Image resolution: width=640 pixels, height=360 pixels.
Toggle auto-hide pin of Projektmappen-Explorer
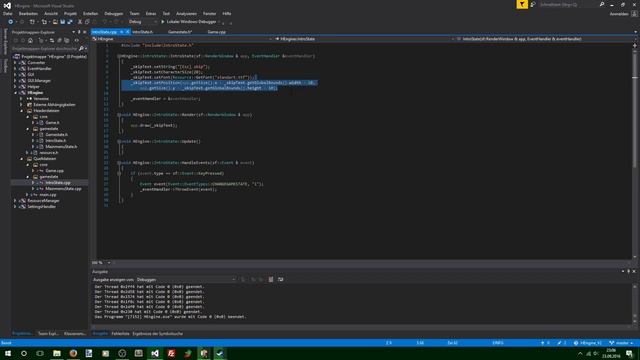point(79,32)
